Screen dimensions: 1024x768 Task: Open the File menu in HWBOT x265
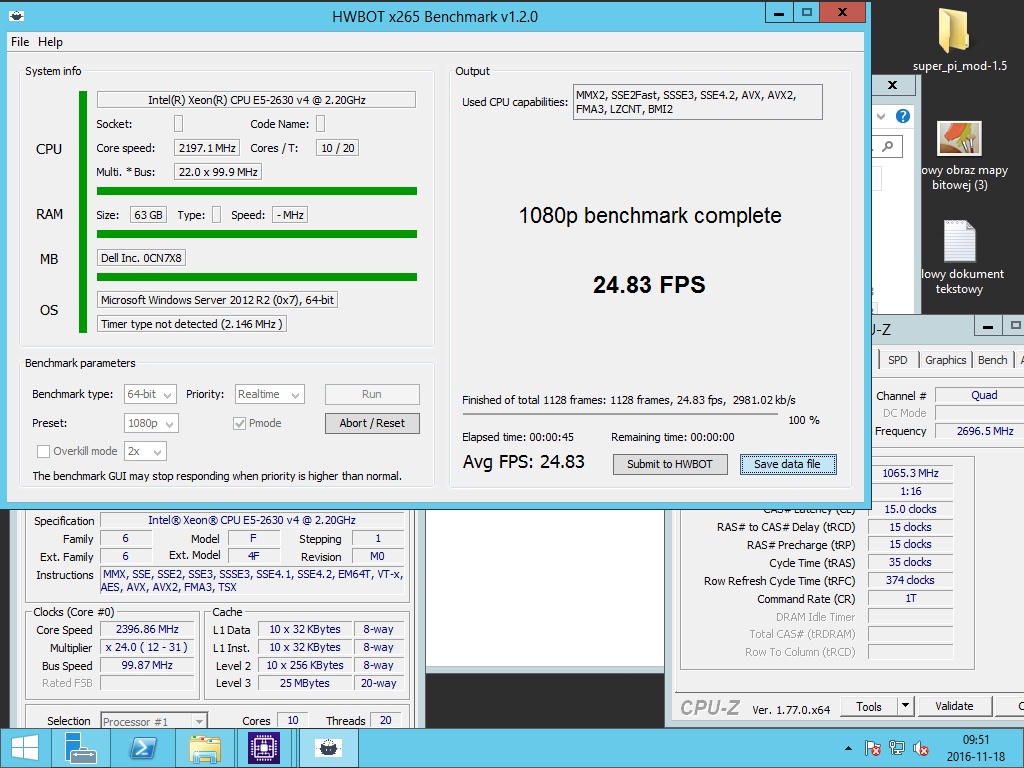point(20,42)
